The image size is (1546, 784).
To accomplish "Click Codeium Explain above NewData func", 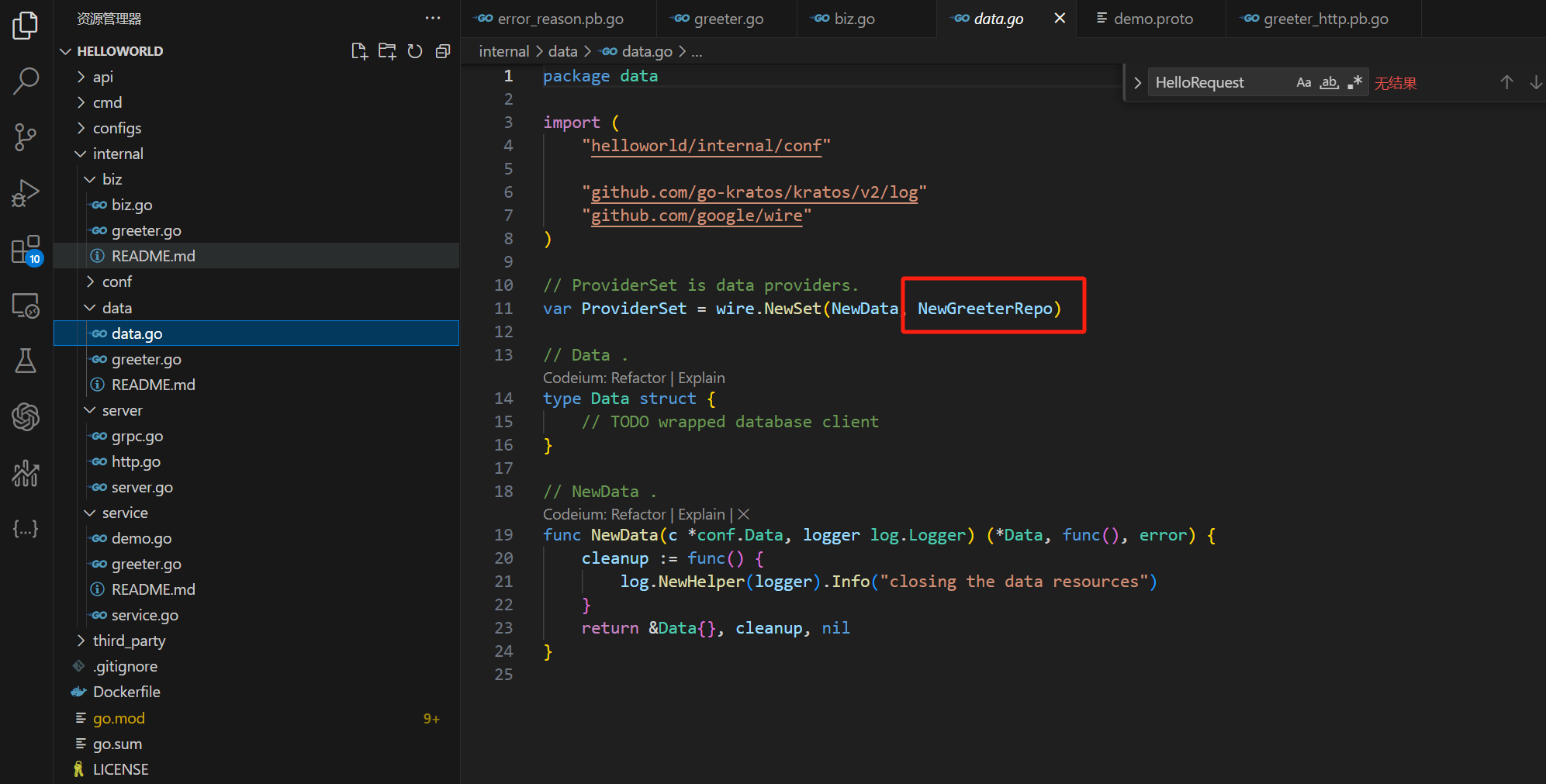I will point(701,514).
